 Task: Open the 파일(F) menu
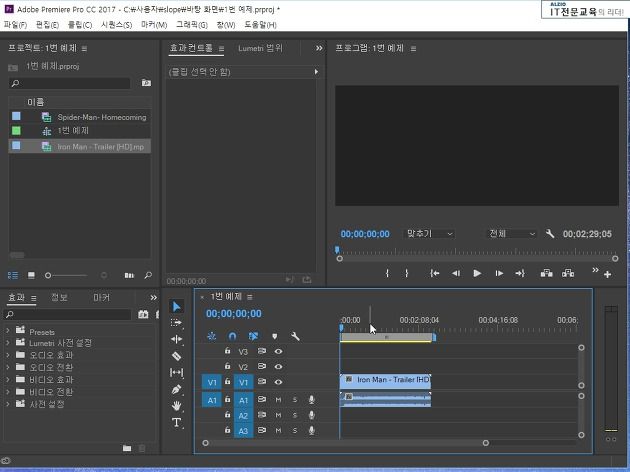pyautogui.click(x=15, y=25)
